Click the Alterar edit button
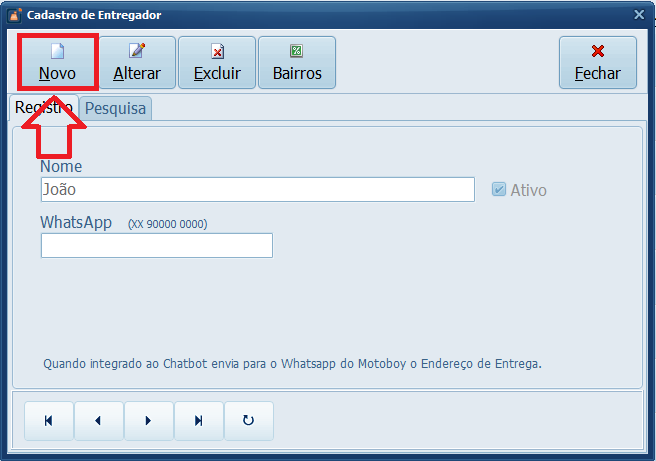656x461 pixels. coord(137,62)
